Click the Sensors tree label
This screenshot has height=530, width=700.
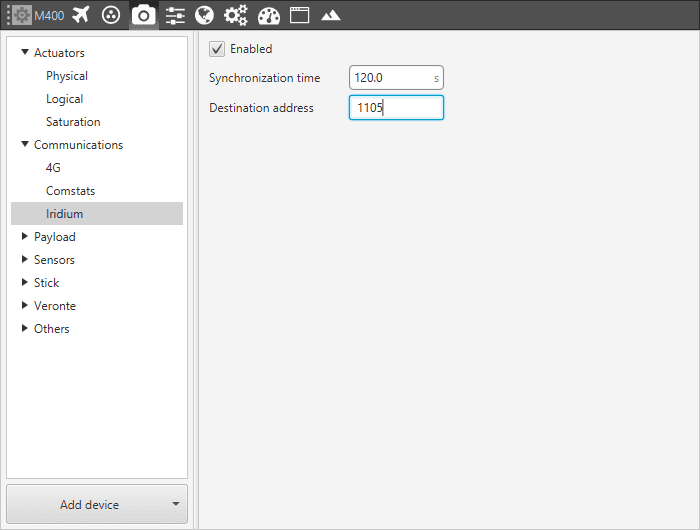(x=54, y=260)
